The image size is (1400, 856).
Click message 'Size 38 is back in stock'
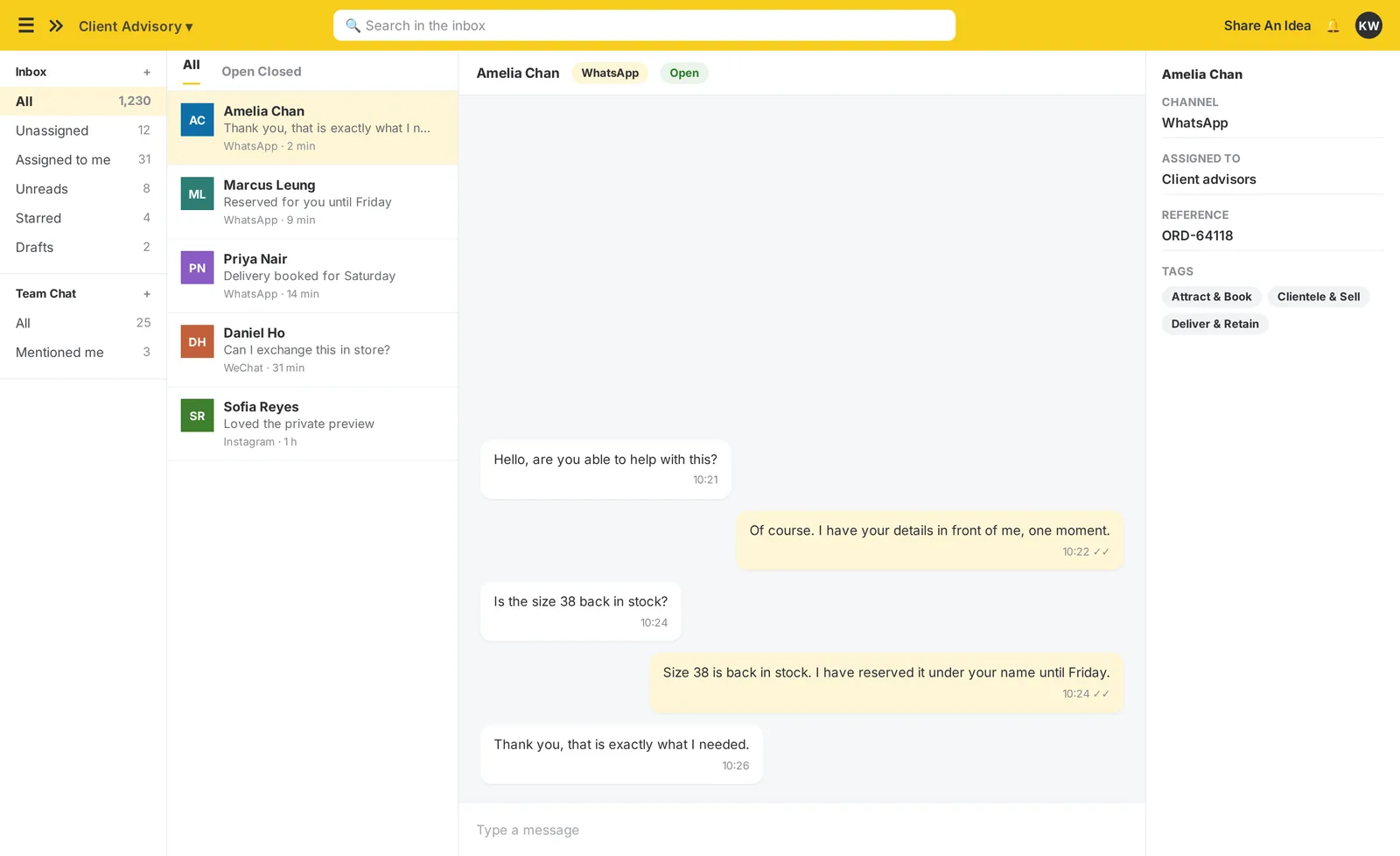pyautogui.click(x=886, y=683)
